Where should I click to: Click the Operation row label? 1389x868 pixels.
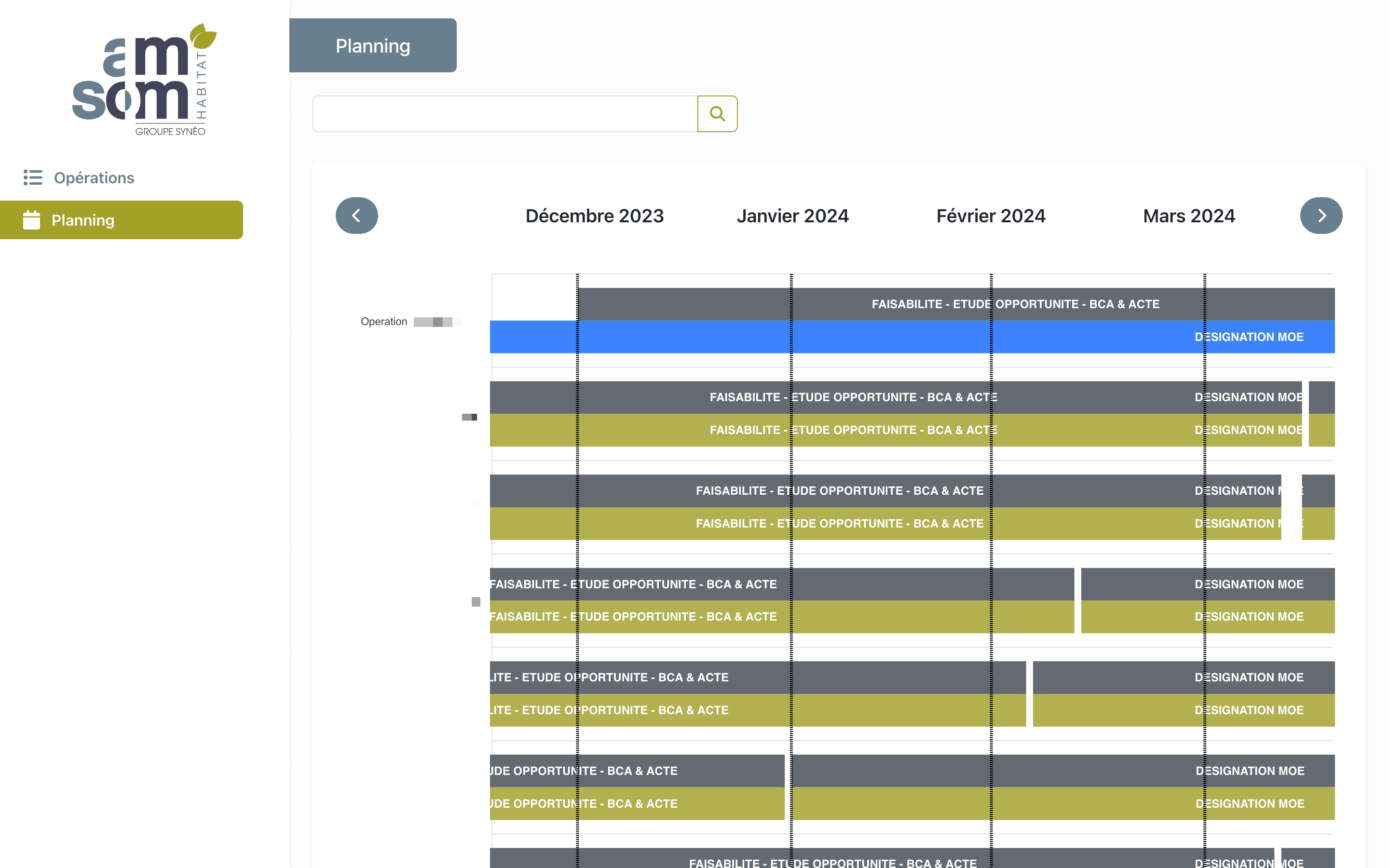383,322
